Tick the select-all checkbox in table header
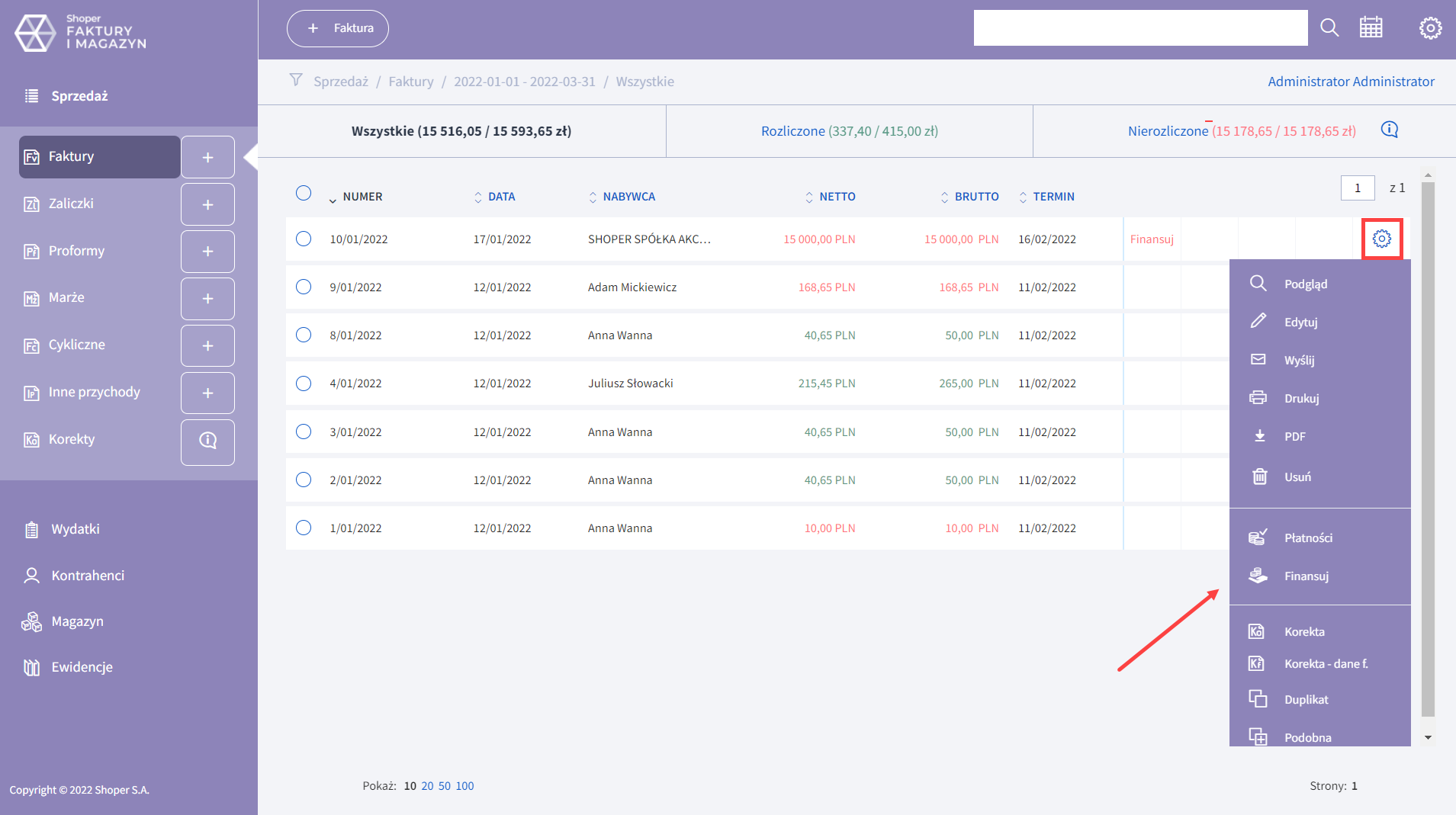 [304, 193]
